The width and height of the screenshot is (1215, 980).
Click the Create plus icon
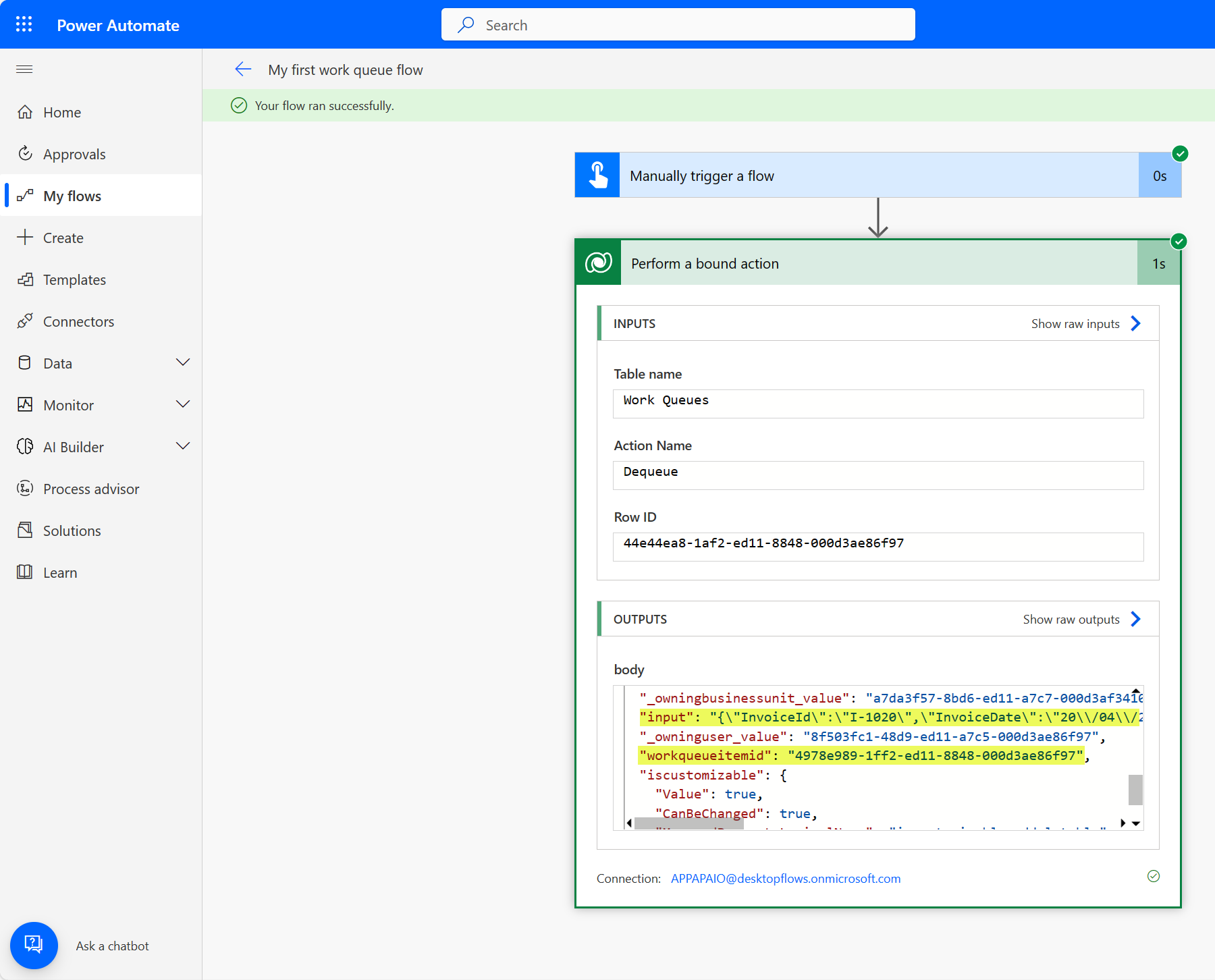(25, 237)
